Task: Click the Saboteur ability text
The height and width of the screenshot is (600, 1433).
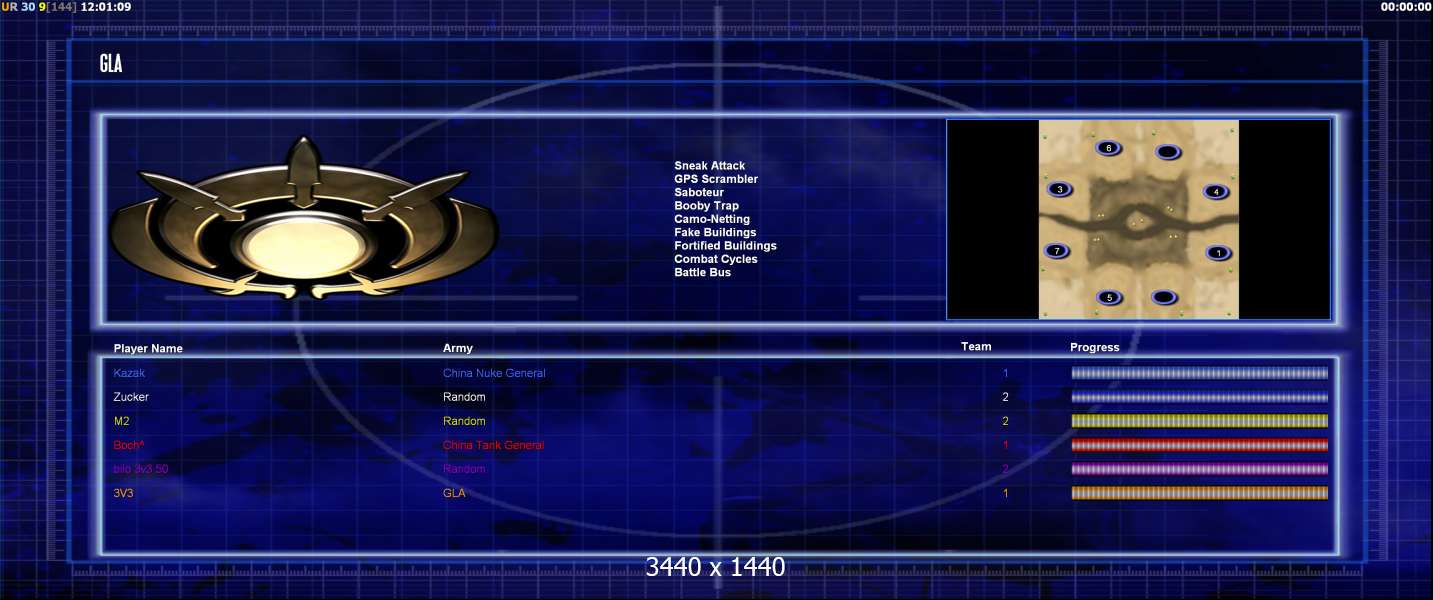Action: click(x=698, y=192)
